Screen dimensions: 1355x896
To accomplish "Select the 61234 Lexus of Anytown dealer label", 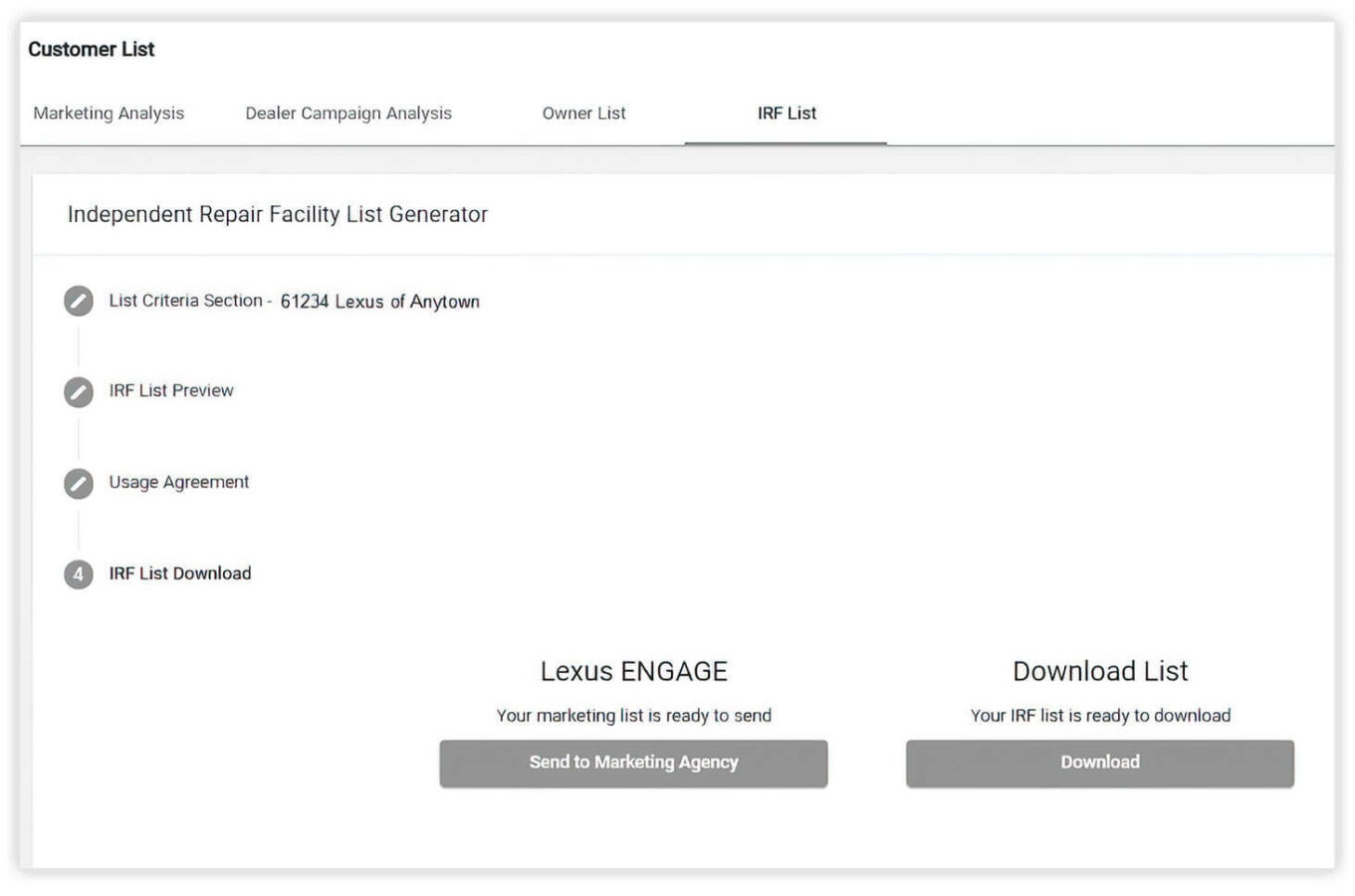I will click(x=379, y=301).
